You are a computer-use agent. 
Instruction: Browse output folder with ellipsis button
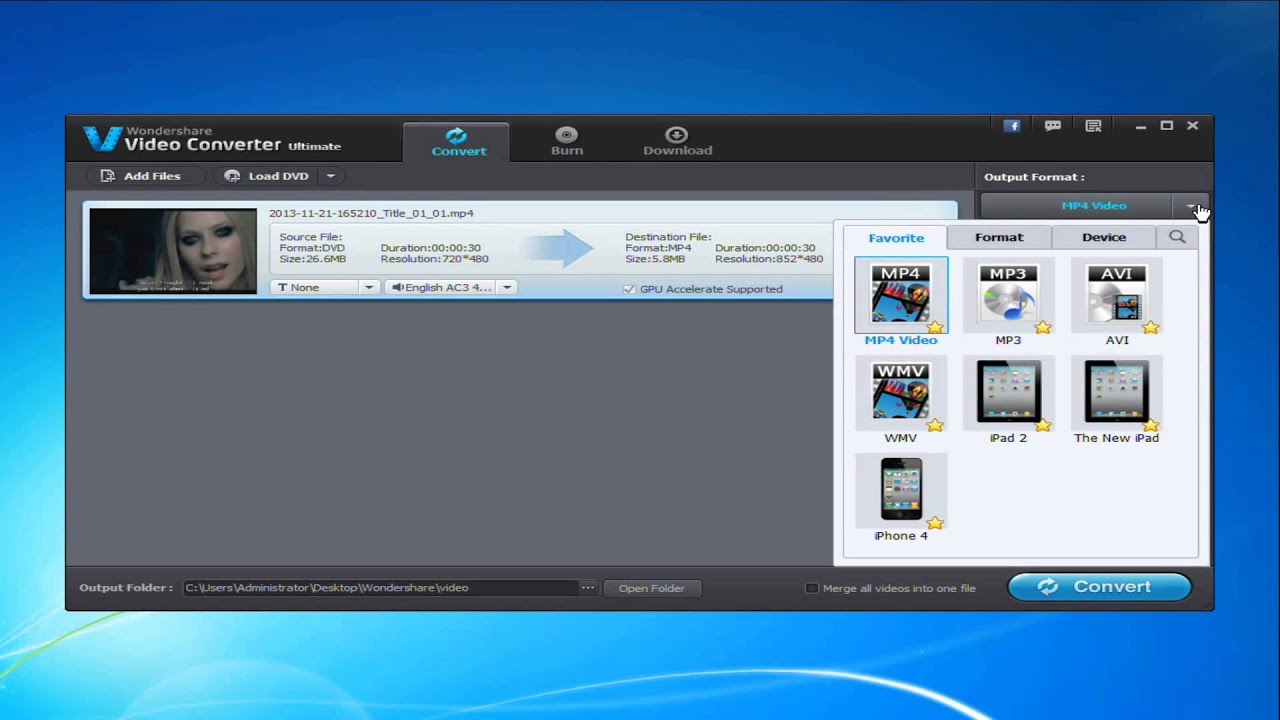click(x=588, y=588)
